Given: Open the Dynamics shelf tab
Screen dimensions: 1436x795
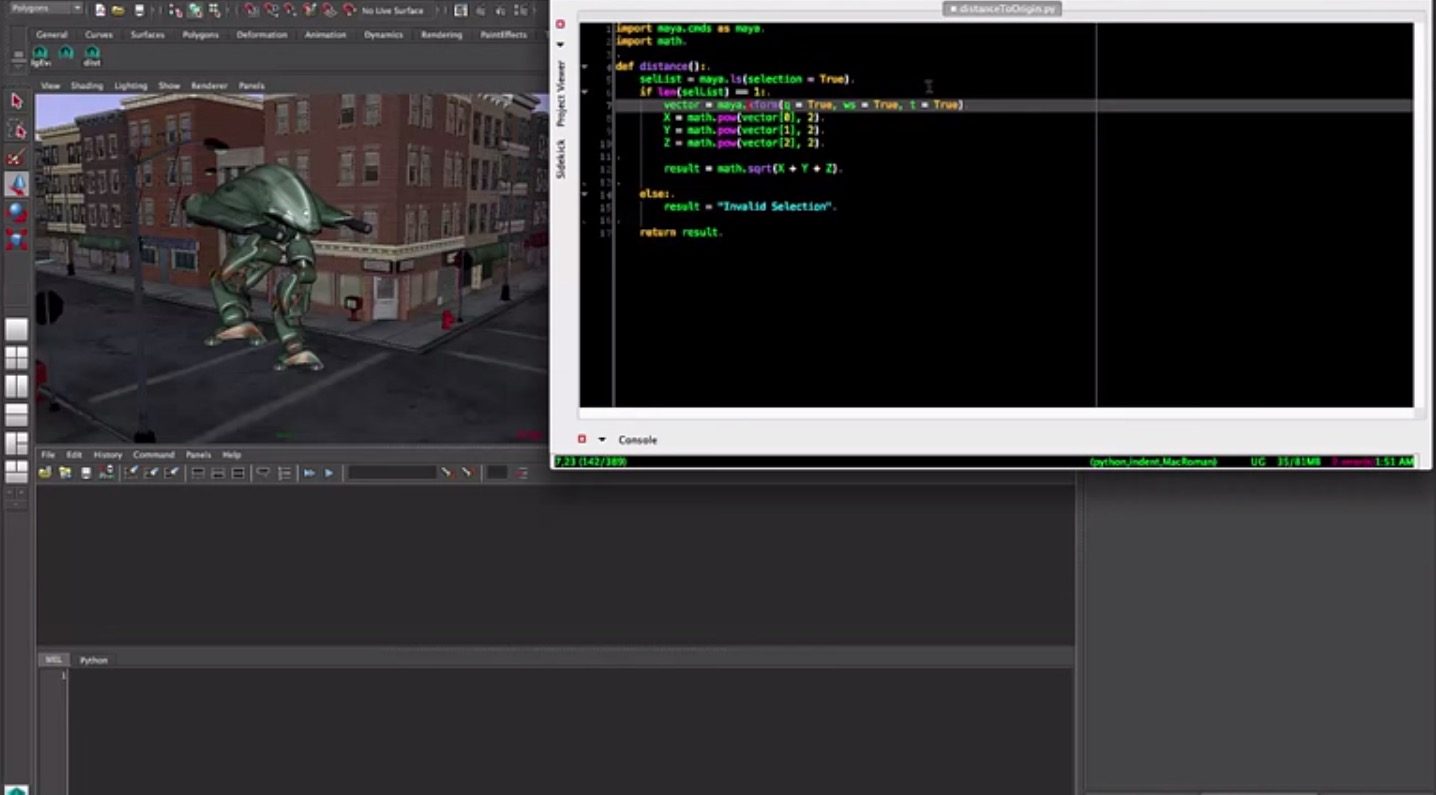Looking at the screenshot, I should (383, 34).
